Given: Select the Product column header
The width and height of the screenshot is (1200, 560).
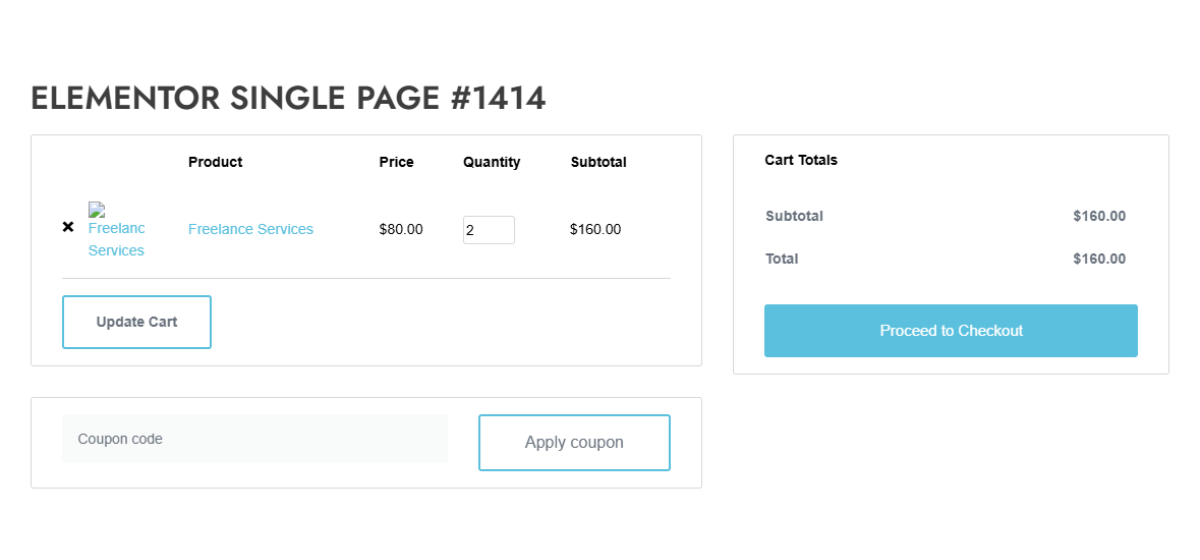Looking at the screenshot, I should coord(215,162).
